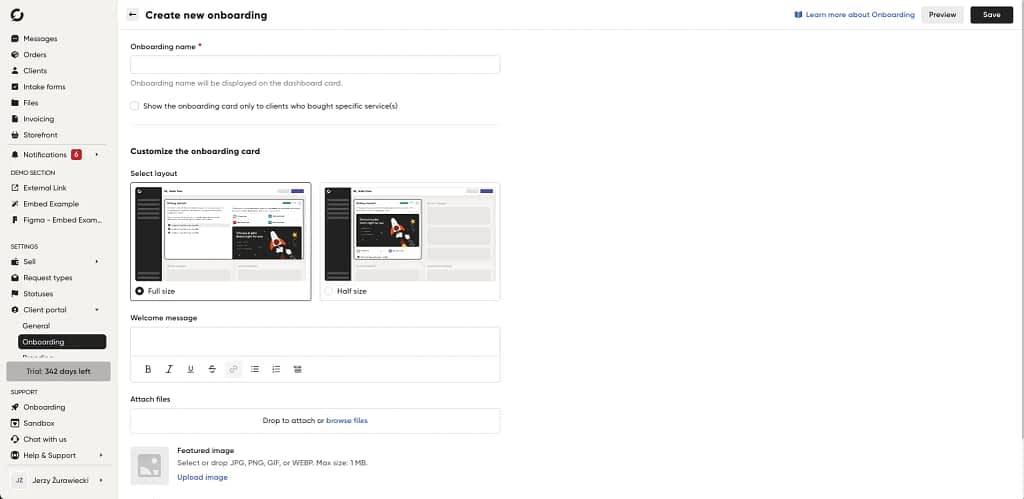This screenshot has height=499, width=1024.
Task: Click the Figma embed icon
Action: coord(15,220)
